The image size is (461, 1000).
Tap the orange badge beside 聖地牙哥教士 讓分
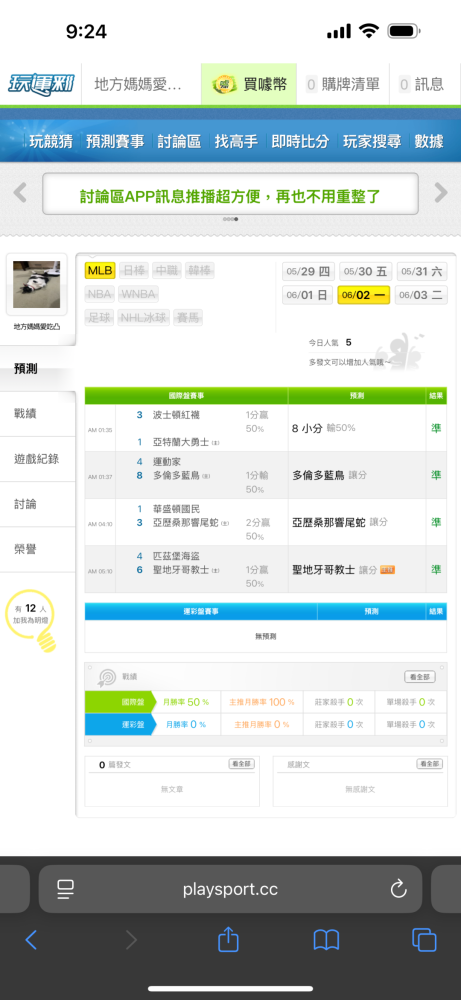point(388,570)
